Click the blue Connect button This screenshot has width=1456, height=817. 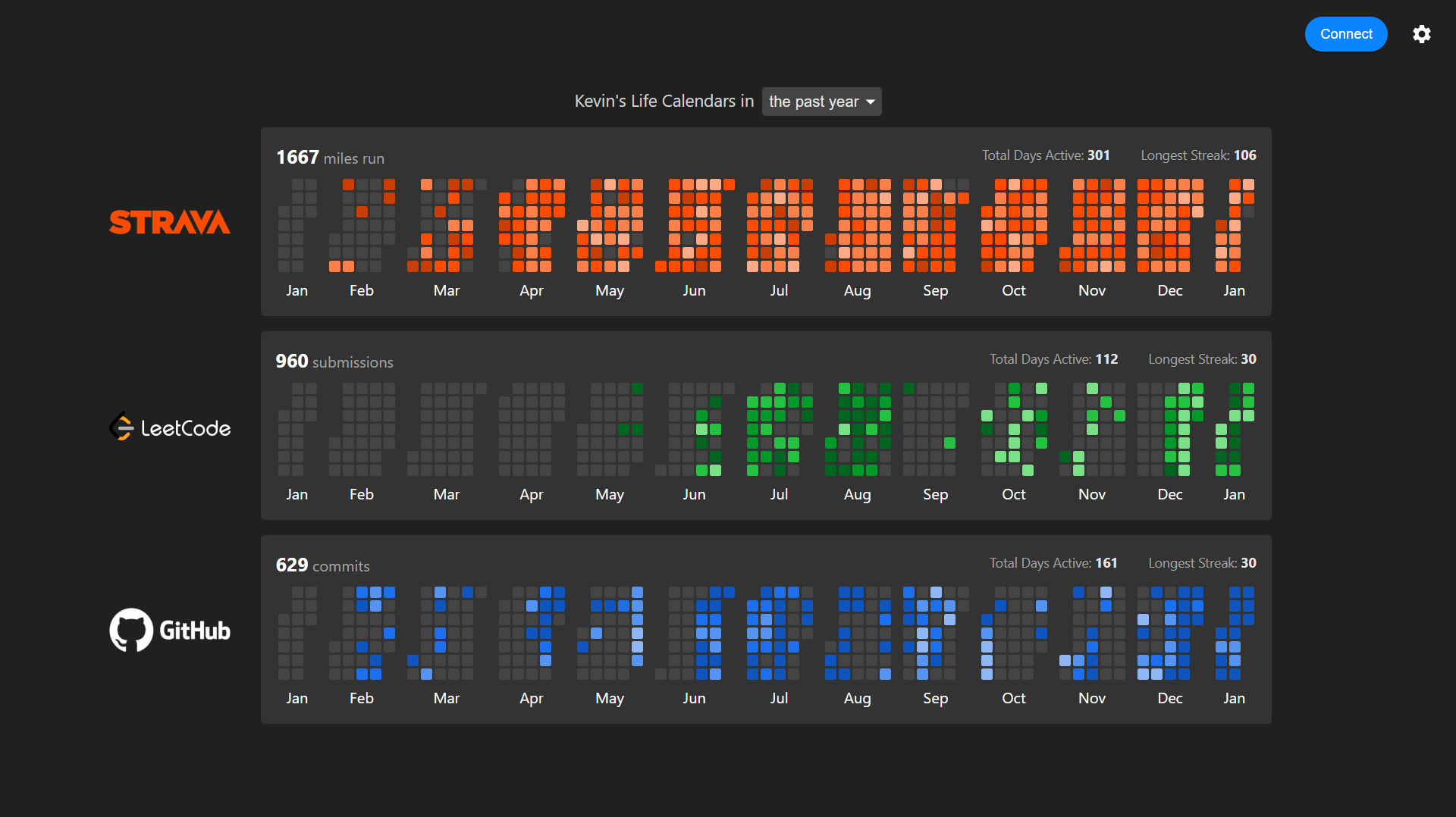[1346, 34]
